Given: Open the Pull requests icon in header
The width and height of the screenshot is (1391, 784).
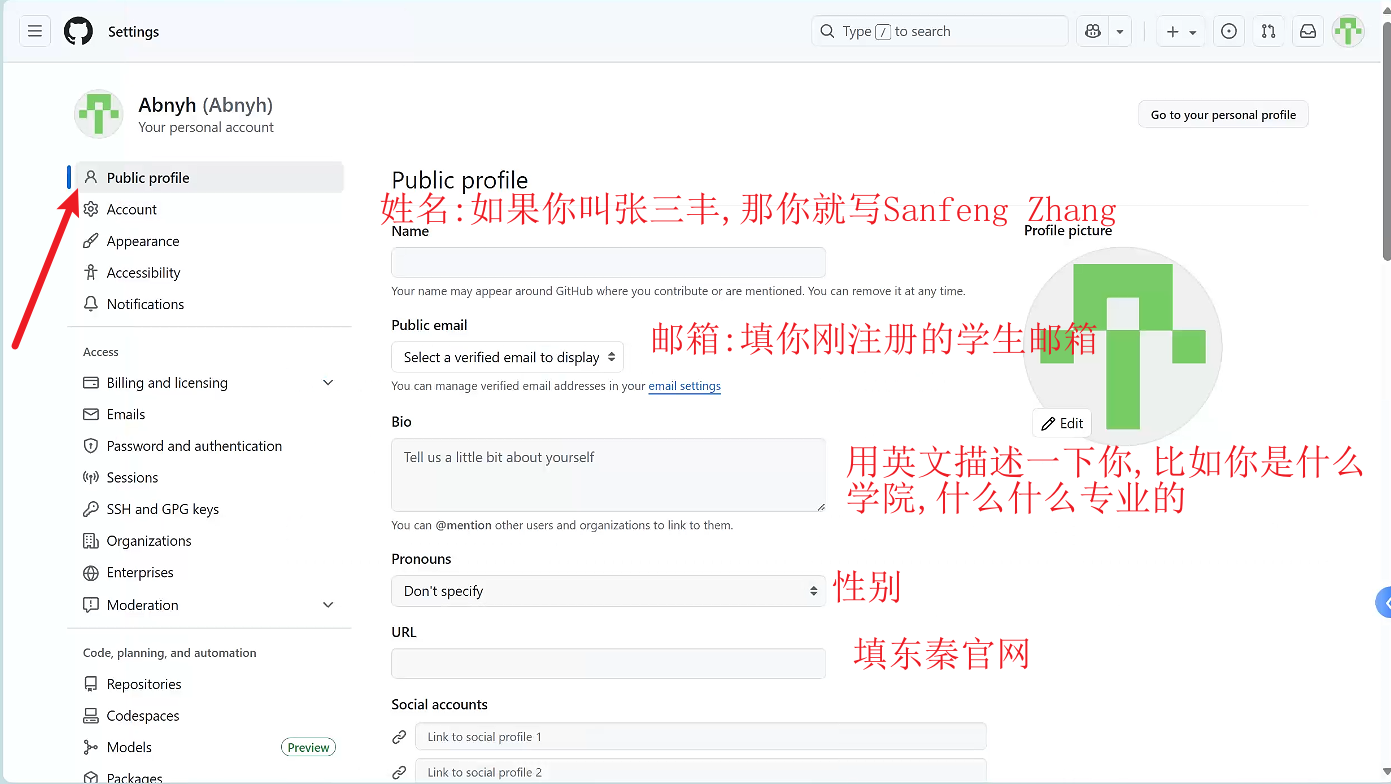Looking at the screenshot, I should (1268, 32).
